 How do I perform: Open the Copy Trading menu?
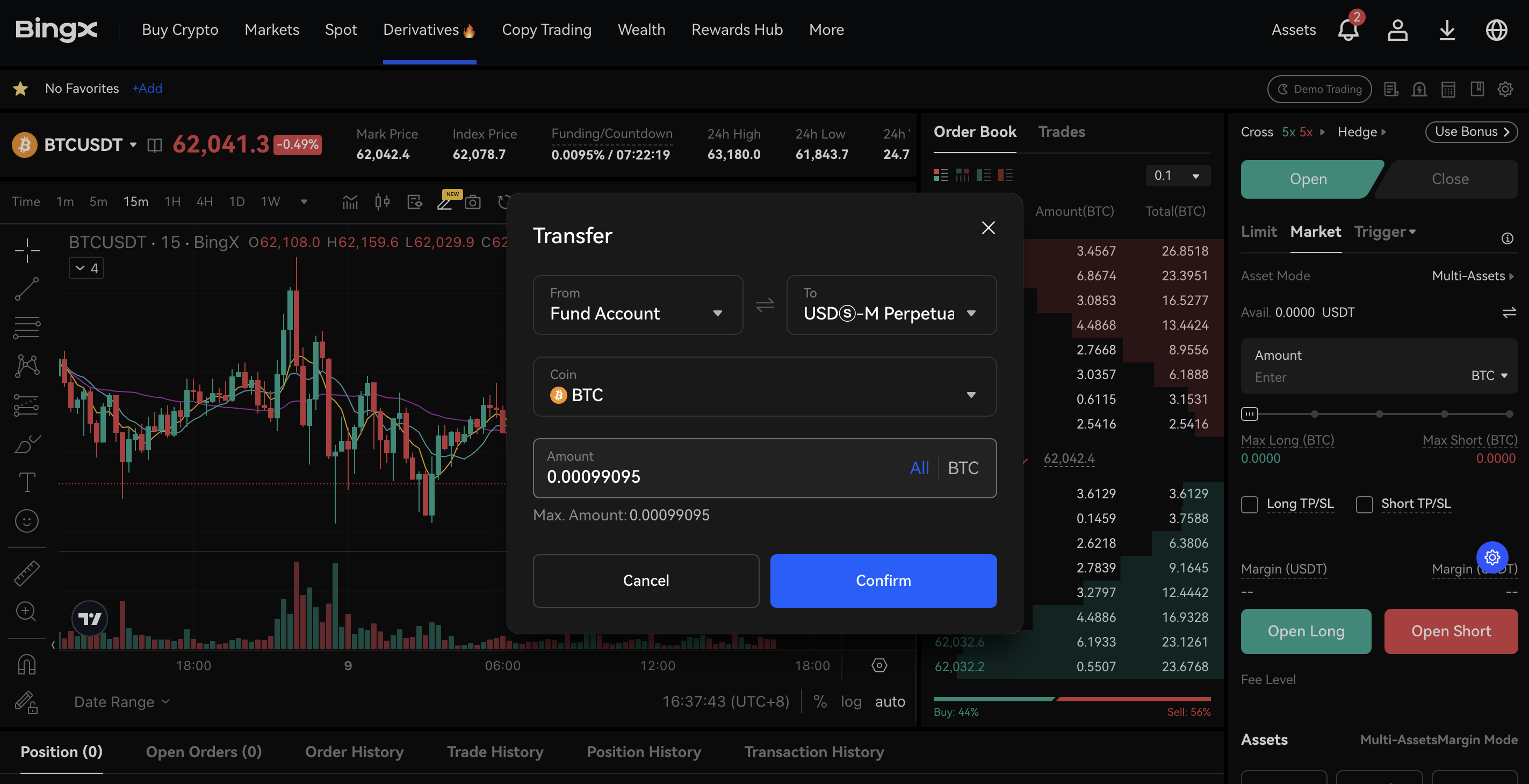pos(546,30)
